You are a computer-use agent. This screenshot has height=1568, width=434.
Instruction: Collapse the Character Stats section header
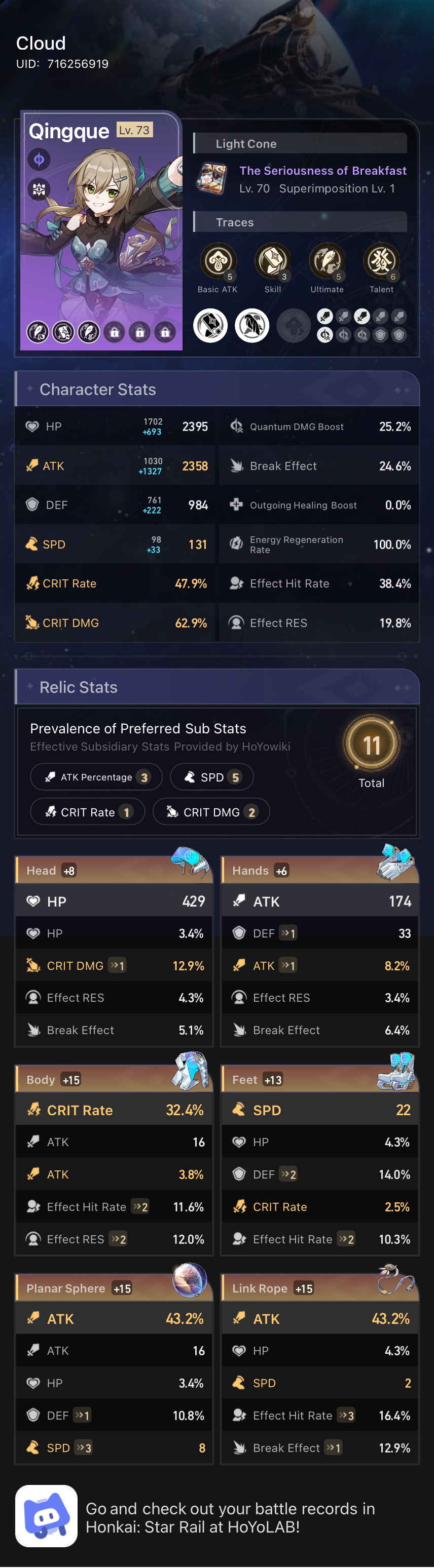(x=96, y=389)
